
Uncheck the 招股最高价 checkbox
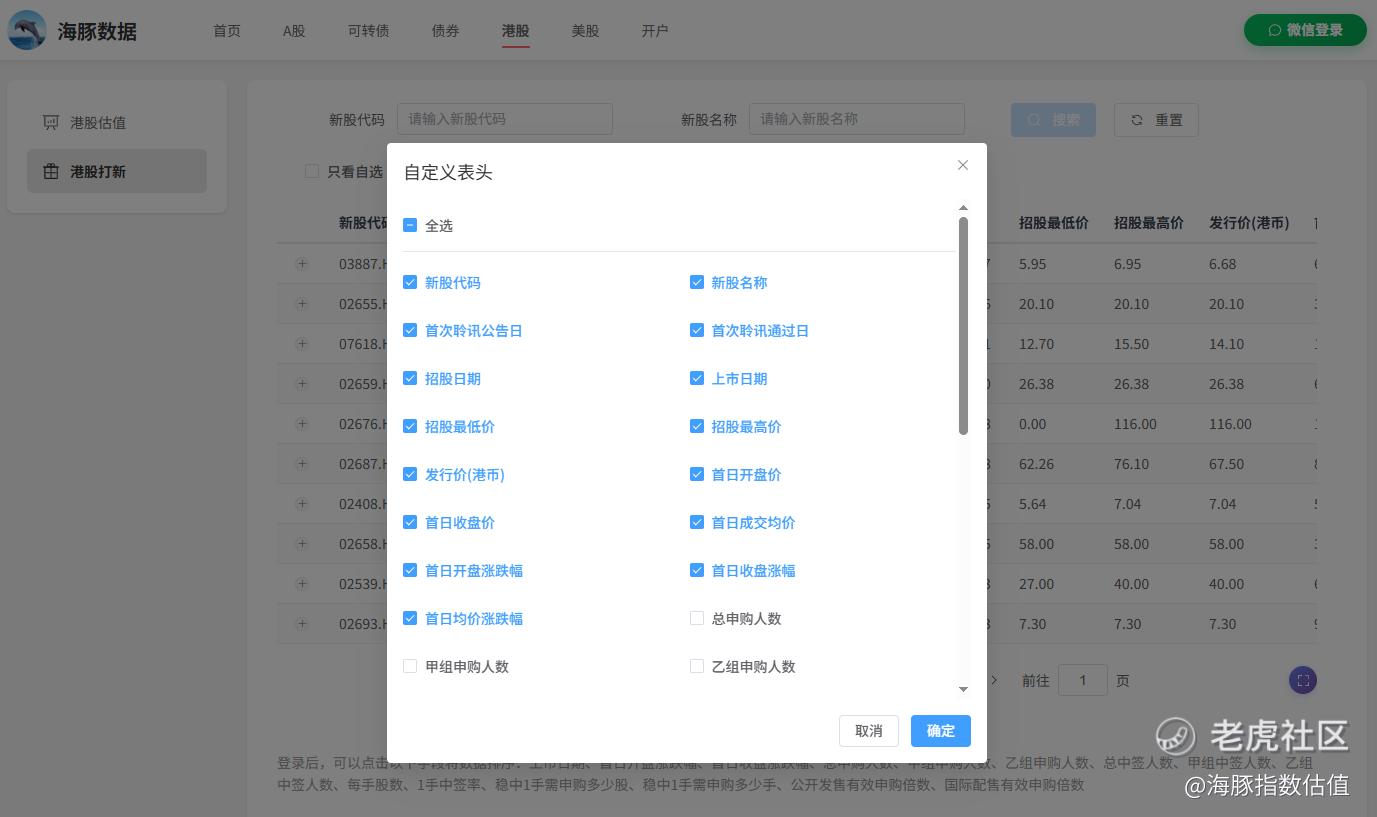pos(697,427)
